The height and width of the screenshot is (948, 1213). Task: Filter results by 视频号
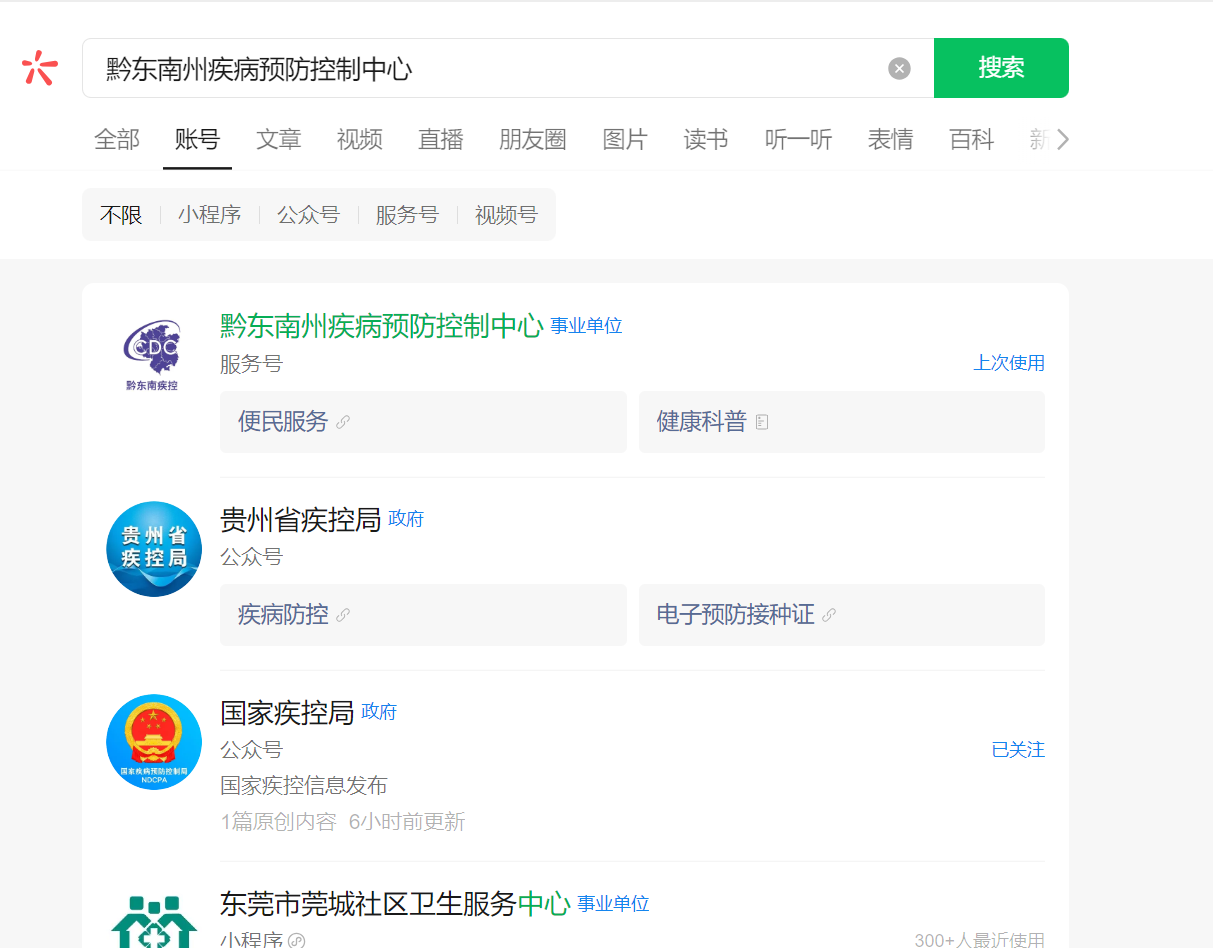click(506, 215)
